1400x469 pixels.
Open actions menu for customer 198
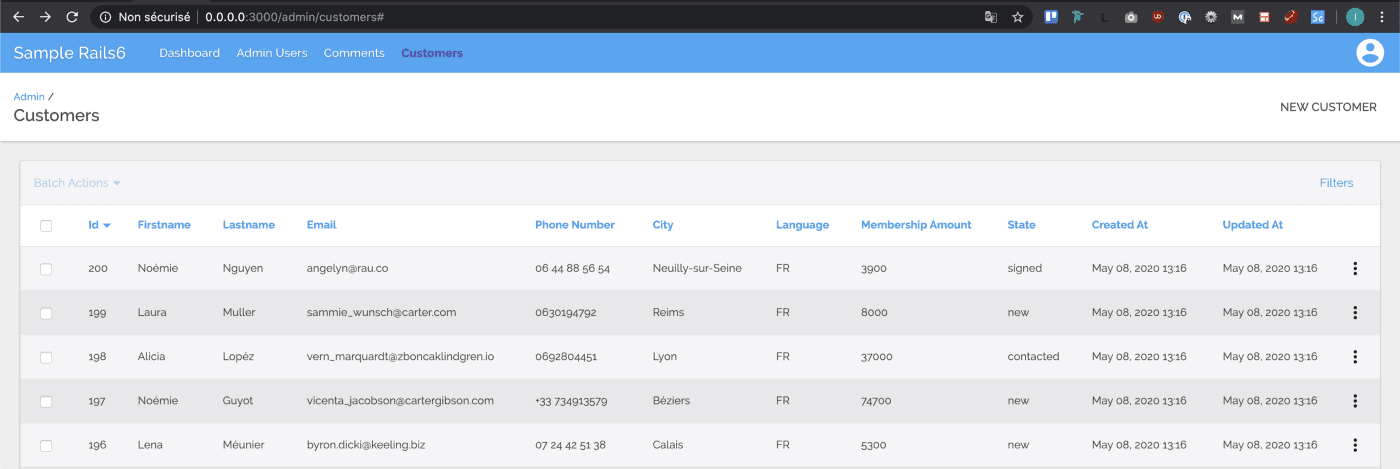(x=1355, y=357)
